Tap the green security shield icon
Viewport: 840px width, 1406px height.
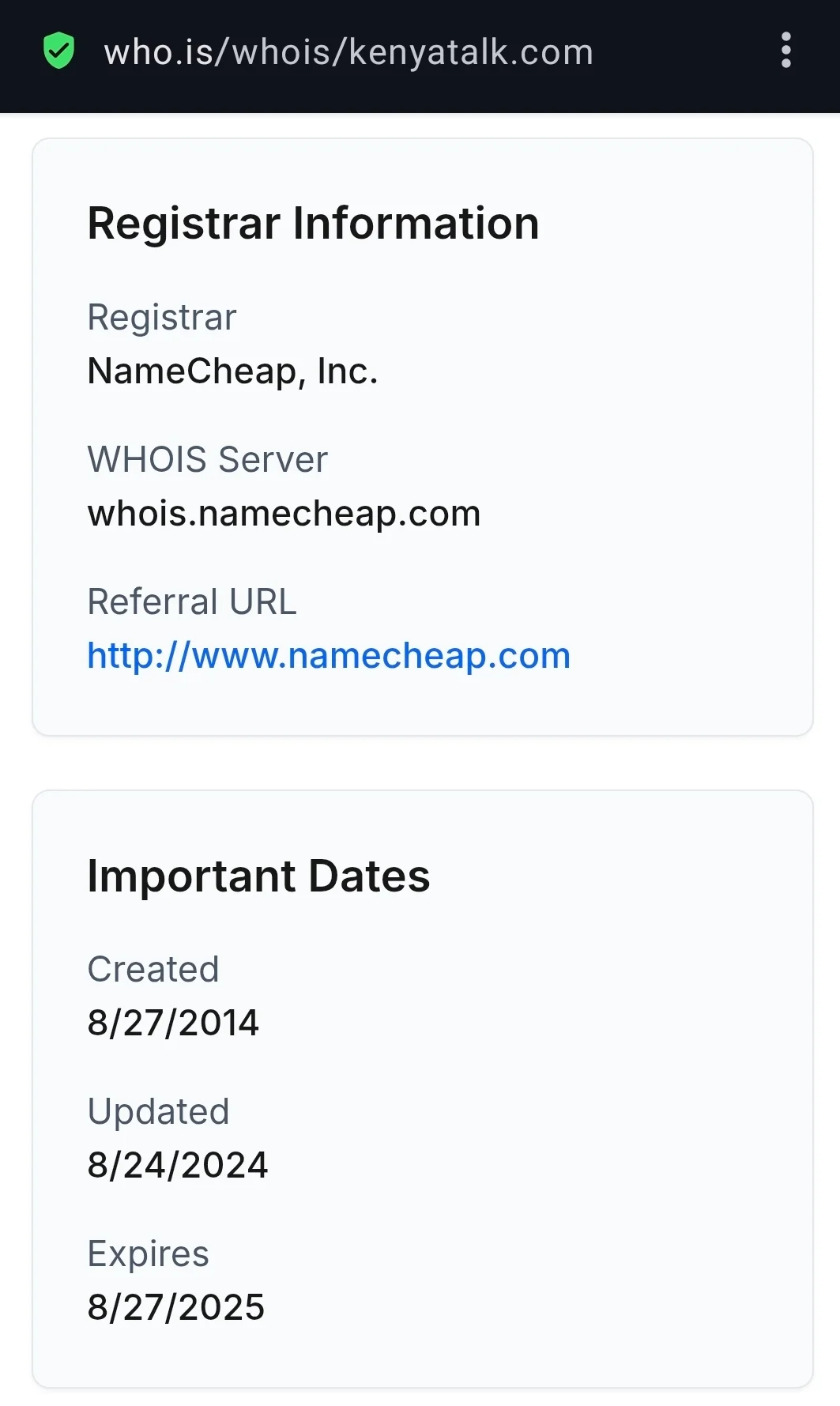click(58, 51)
